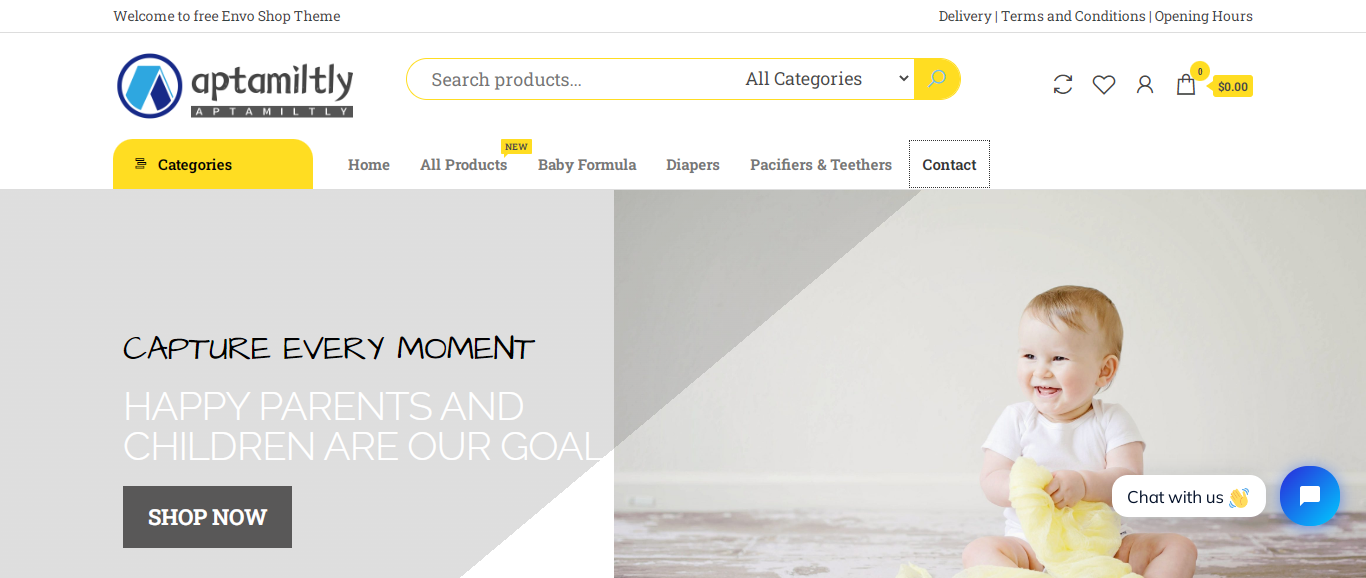Screen dimensions: 1366x578
Task: Open the Baby Formula menu item
Action: pyautogui.click(x=587, y=165)
